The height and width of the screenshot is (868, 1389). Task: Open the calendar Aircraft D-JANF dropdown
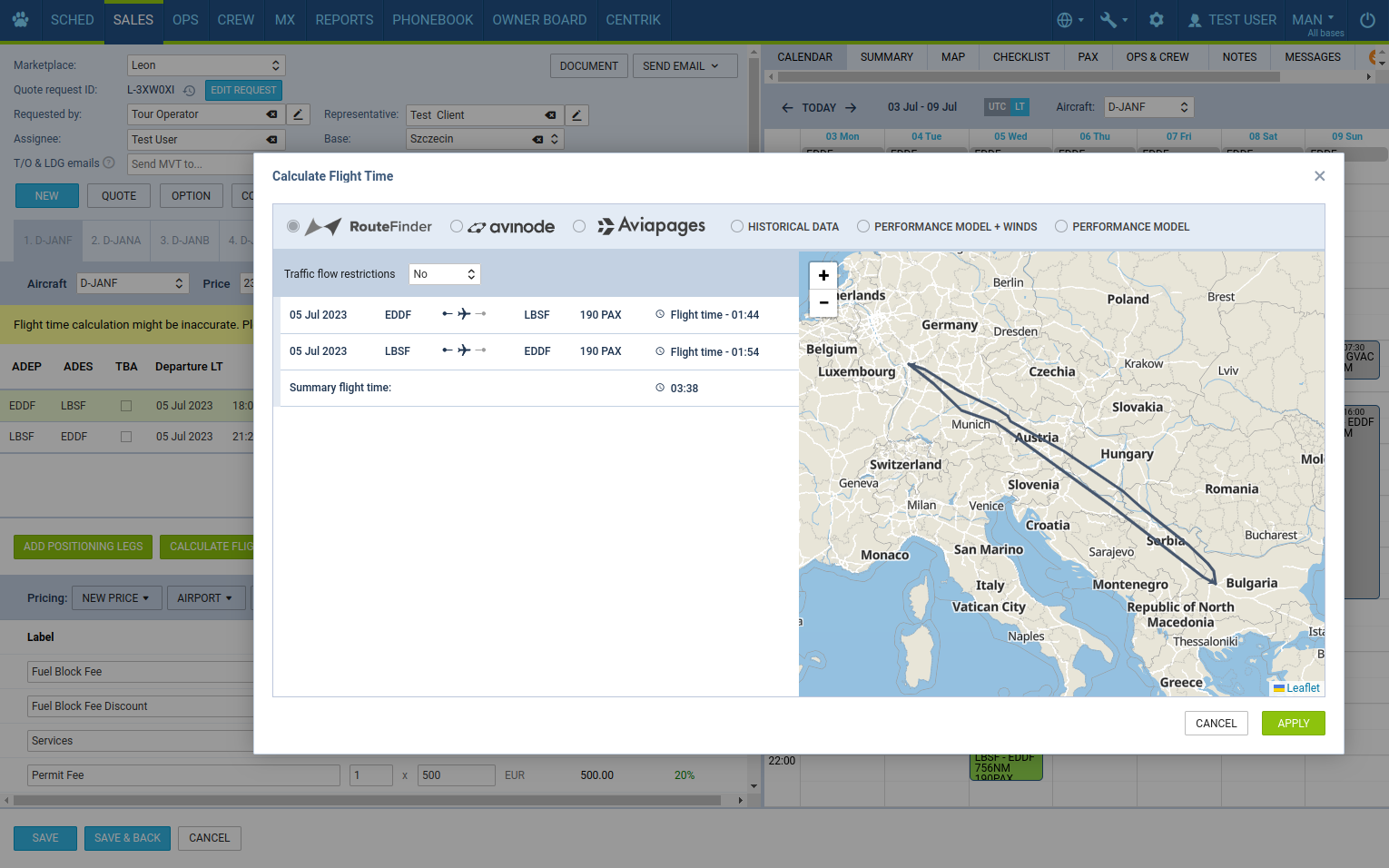[x=1148, y=107]
